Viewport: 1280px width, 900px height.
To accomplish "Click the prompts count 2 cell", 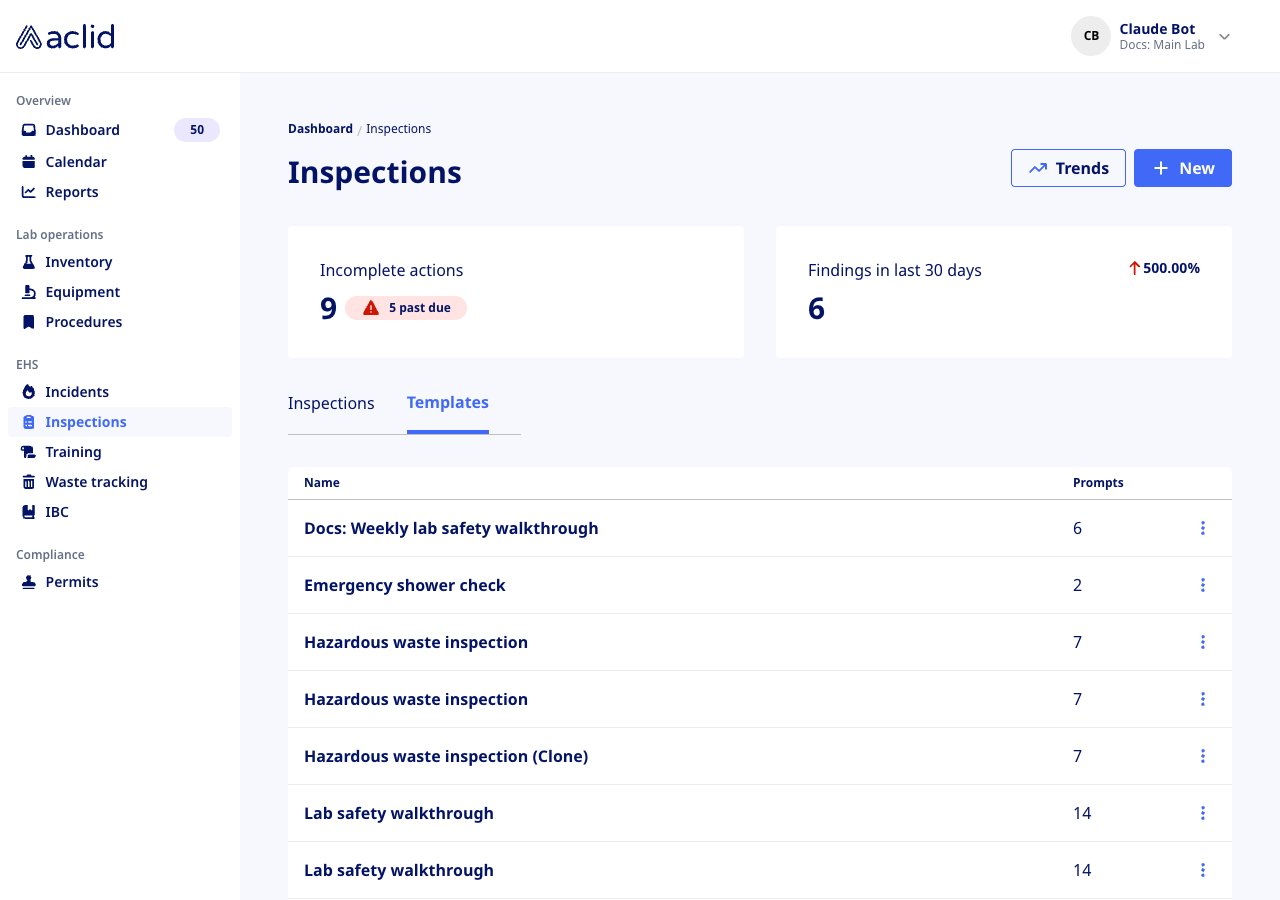I will click(x=1077, y=585).
